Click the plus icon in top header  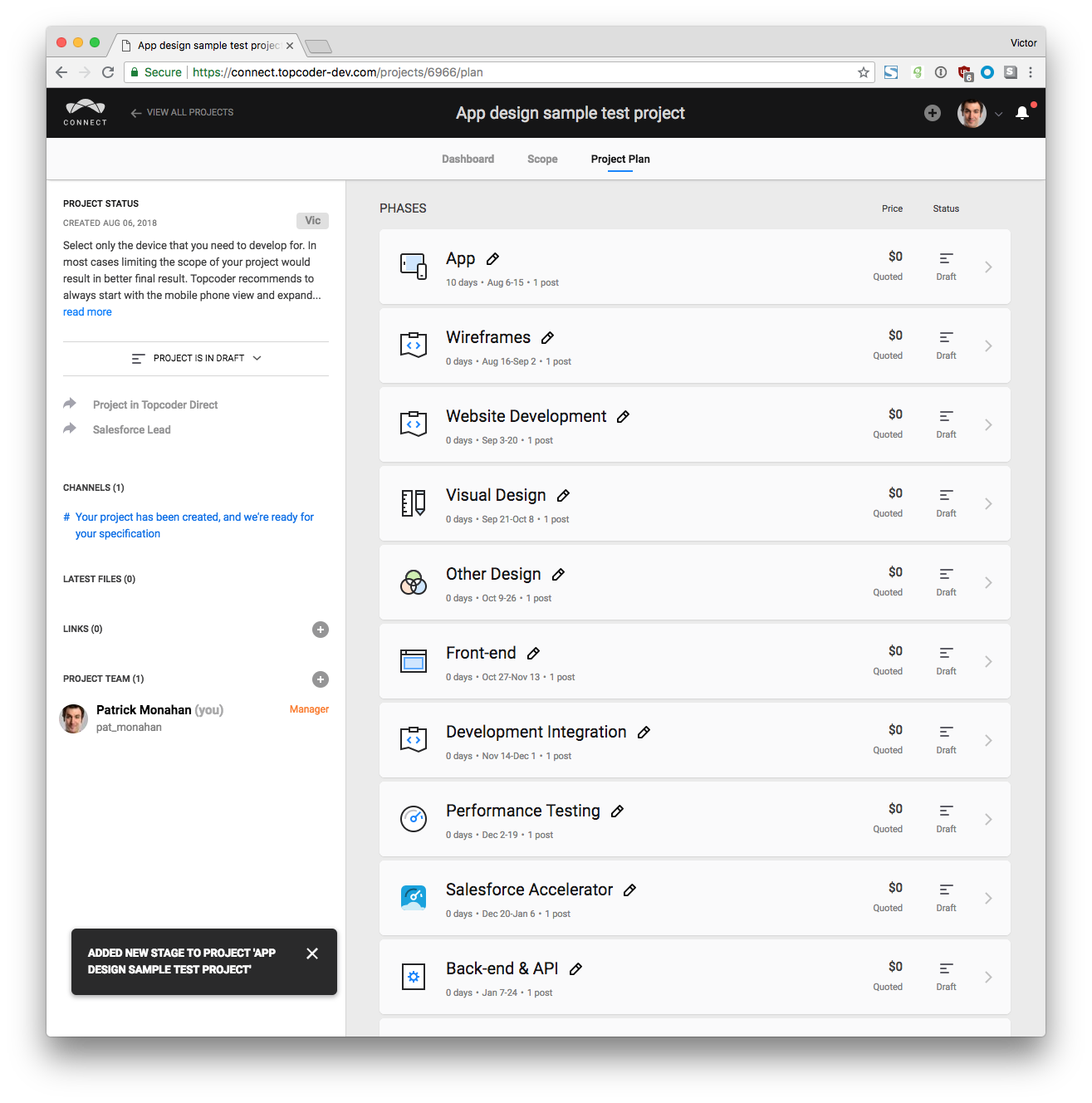point(933,113)
